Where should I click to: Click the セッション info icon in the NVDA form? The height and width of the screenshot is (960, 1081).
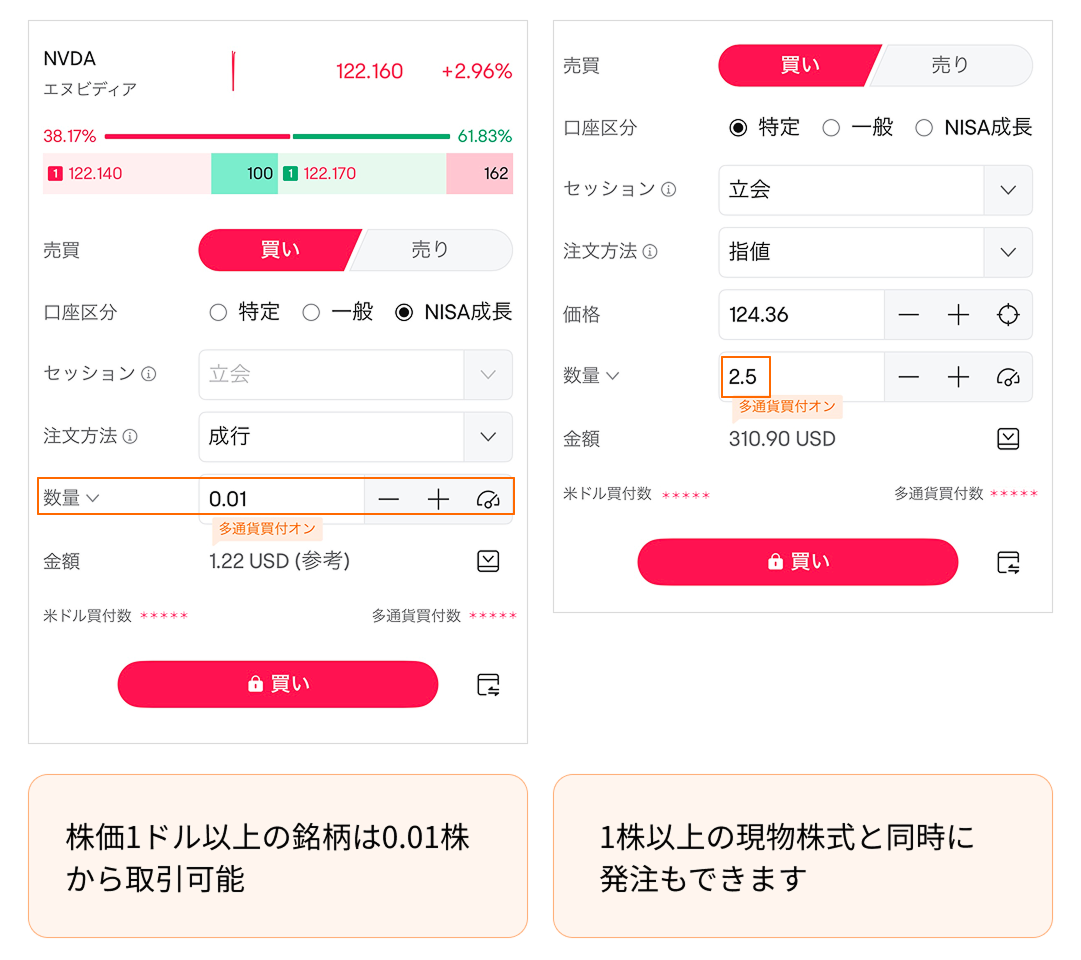click(149, 374)
